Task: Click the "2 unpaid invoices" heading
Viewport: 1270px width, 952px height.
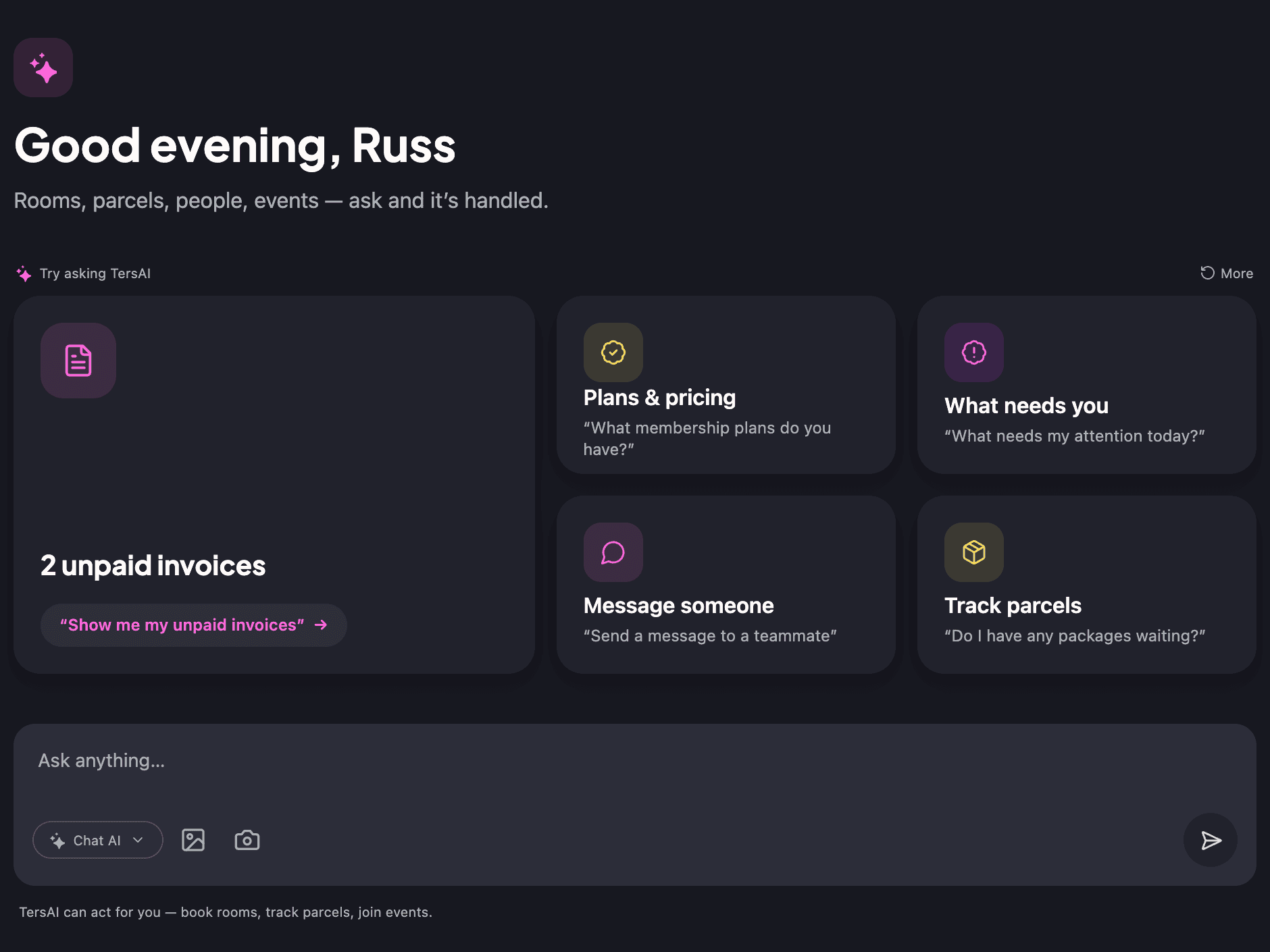Action: tap(153, 566)
